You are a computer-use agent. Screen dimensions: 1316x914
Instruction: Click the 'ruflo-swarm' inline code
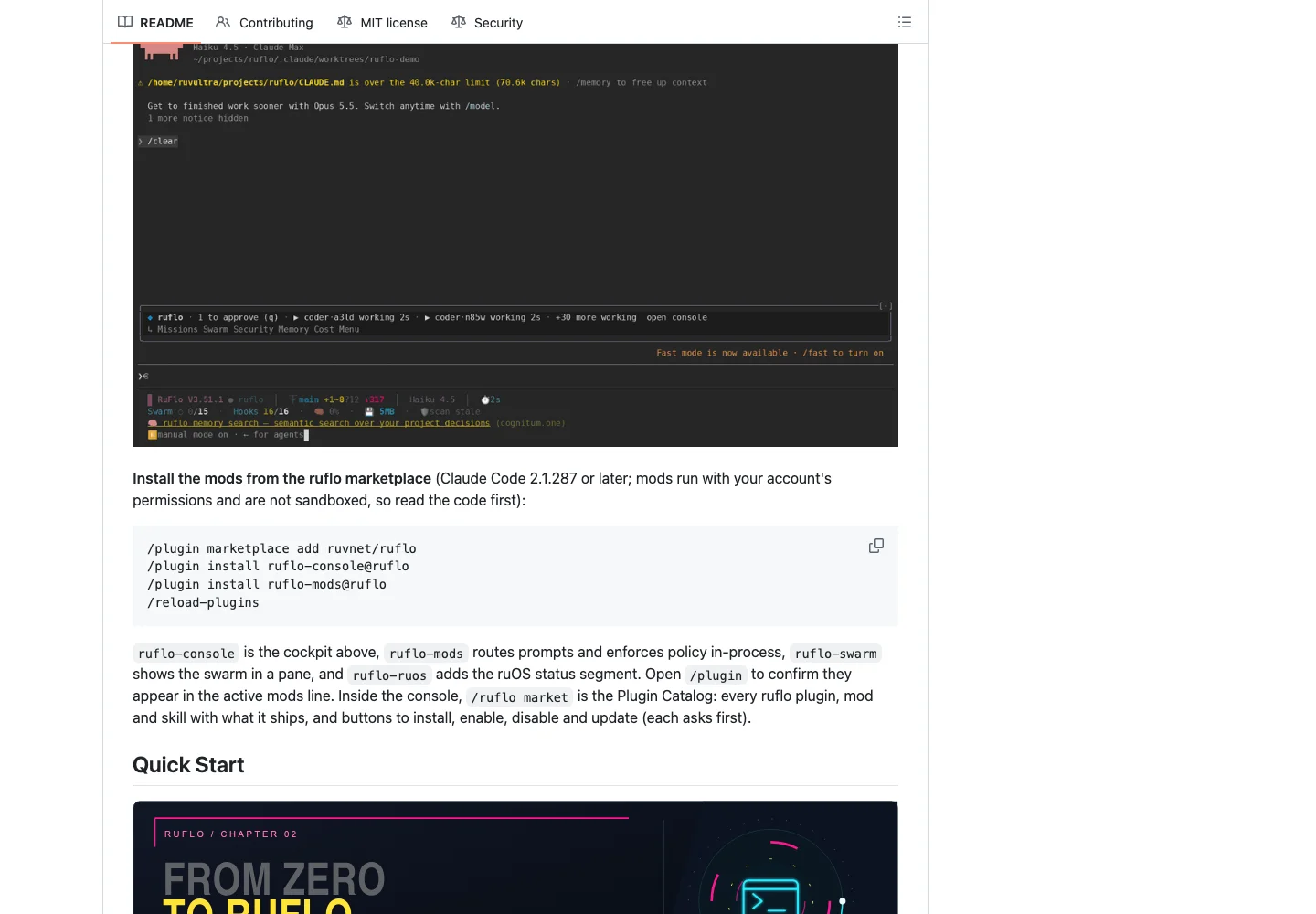(835, 654)
